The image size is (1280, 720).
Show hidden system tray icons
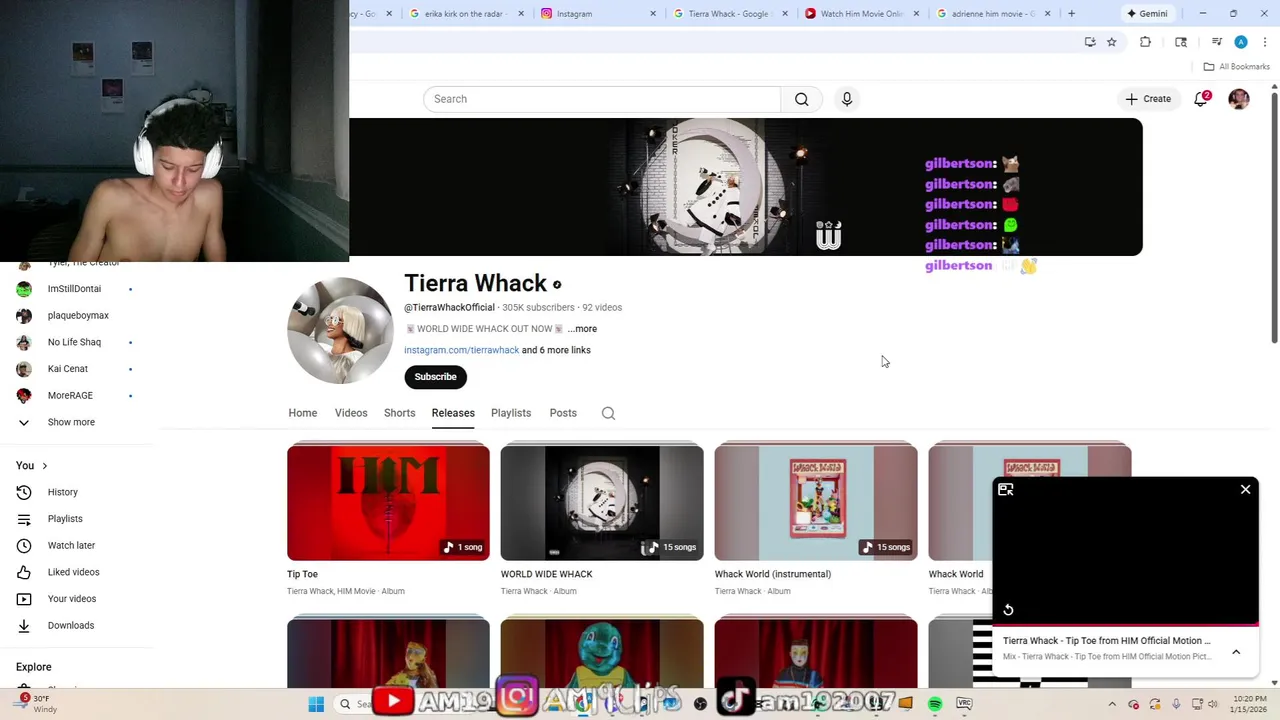[x=1112, y=704]
